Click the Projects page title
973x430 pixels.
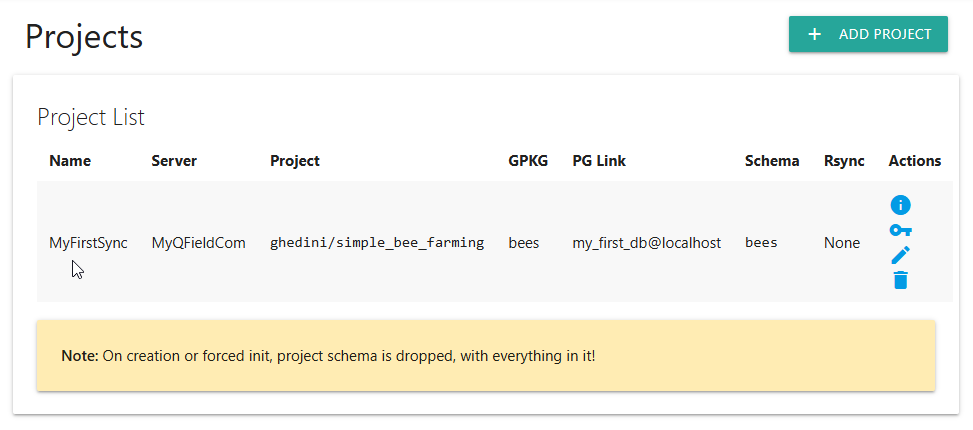pos(84,37)
